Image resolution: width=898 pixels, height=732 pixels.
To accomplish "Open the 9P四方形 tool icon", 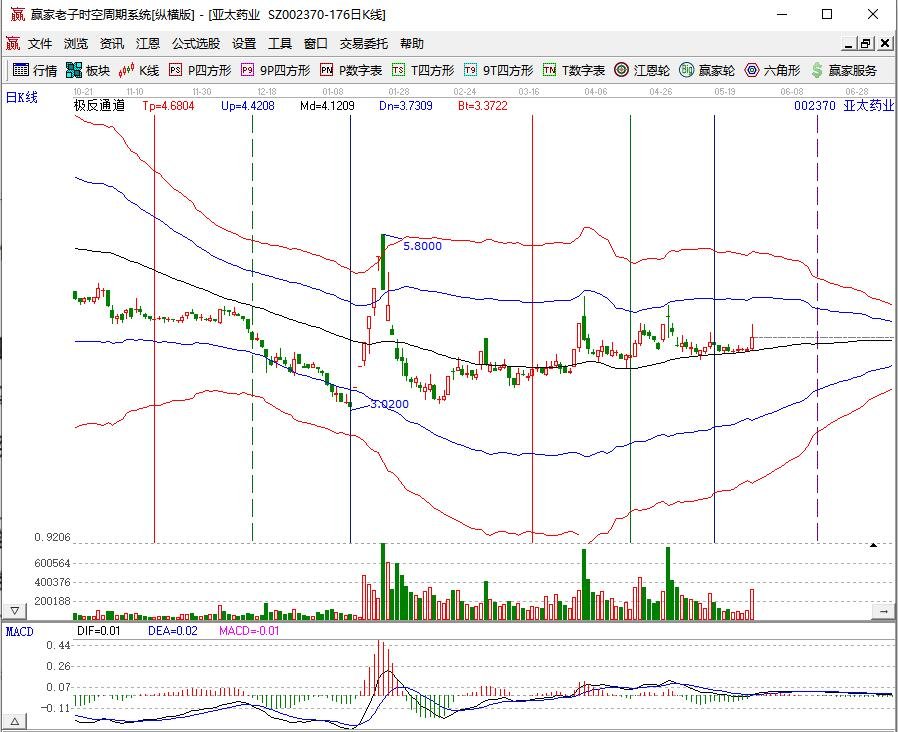I will (247, 70).
